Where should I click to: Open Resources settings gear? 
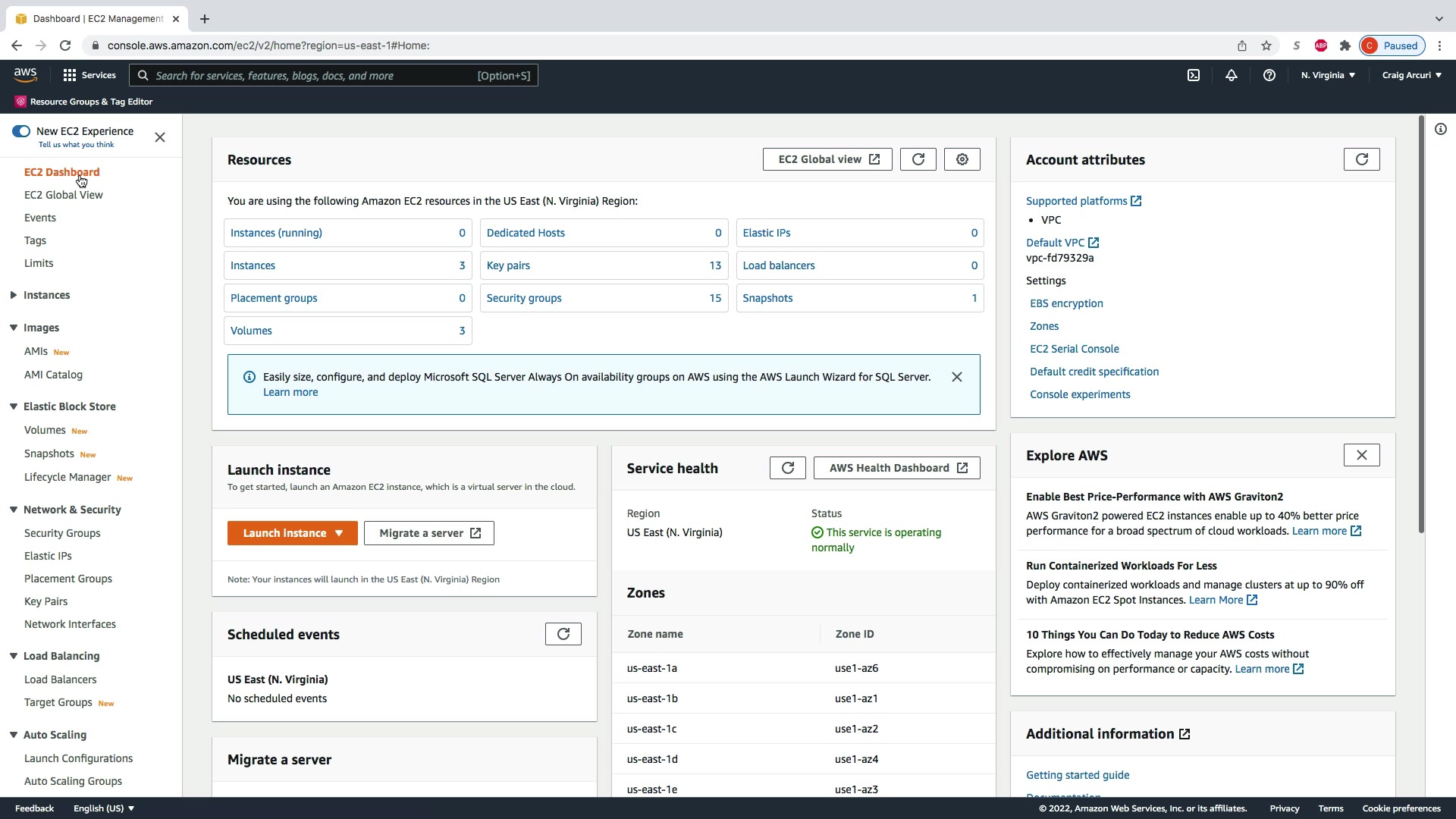coord(962,159)
